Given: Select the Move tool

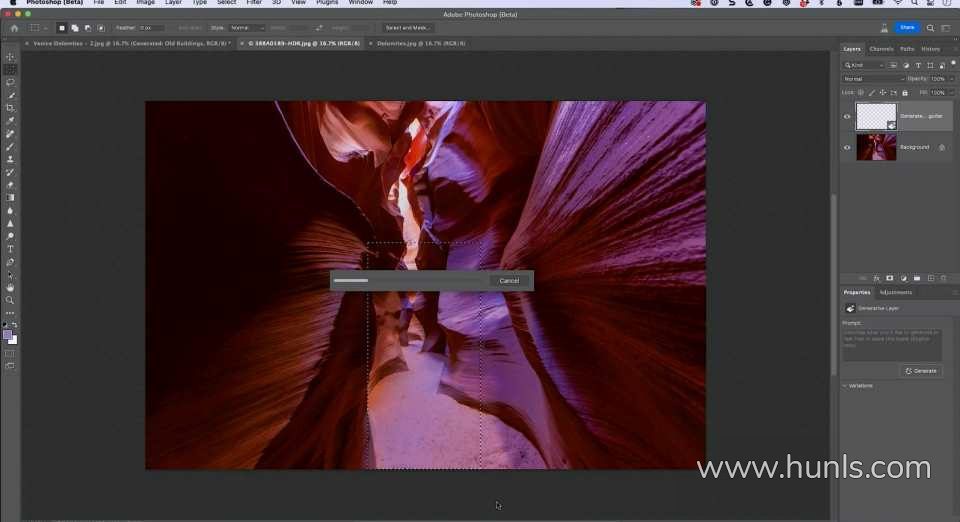Looking at the screenshot, I should (x=10, y=57).
